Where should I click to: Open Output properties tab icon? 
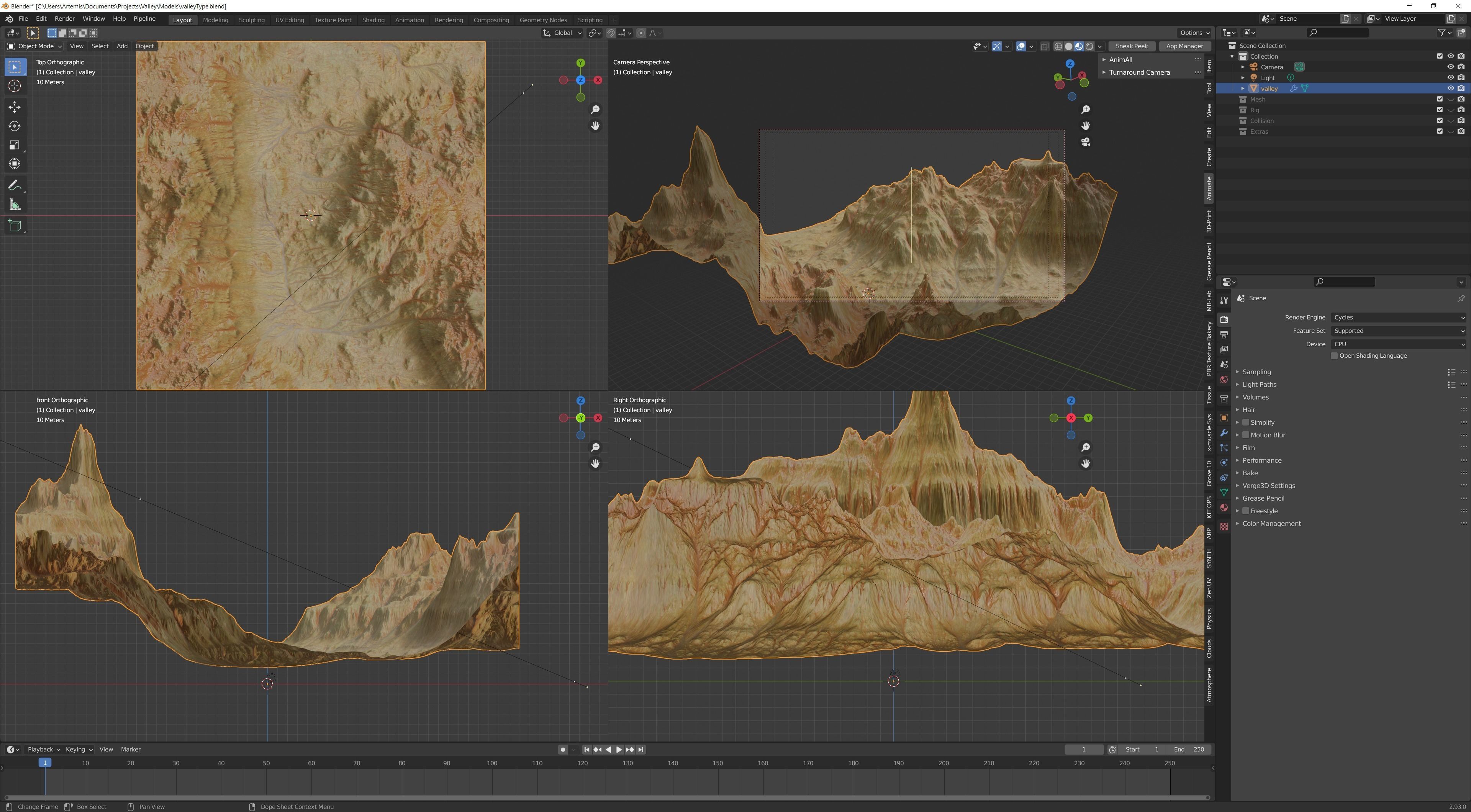(1224, 335)
